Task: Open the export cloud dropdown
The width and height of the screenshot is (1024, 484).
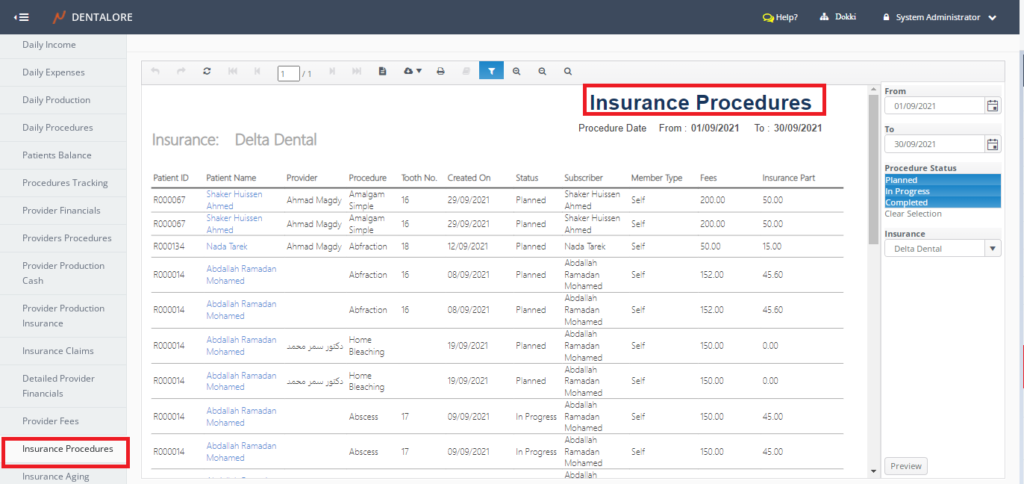Action: (412, 71)
